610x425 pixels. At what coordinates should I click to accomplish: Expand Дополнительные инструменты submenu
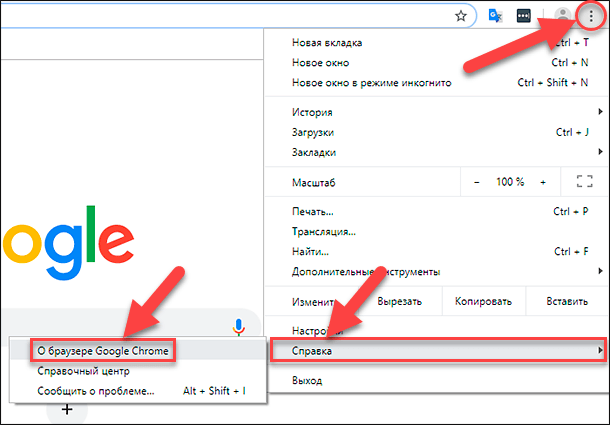pyautogui.click(x=436, y=272)
